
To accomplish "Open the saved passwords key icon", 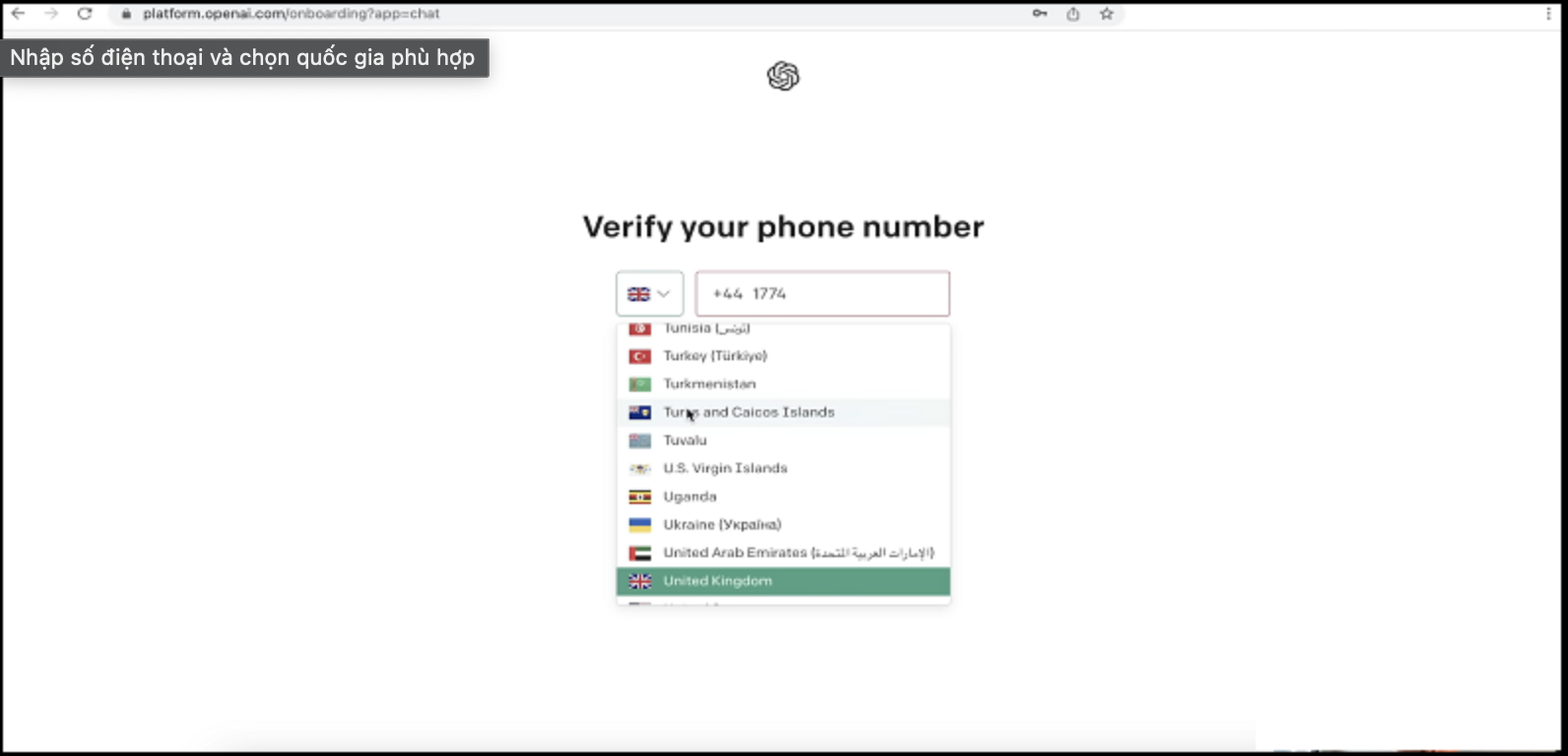I will [1039, 14].
